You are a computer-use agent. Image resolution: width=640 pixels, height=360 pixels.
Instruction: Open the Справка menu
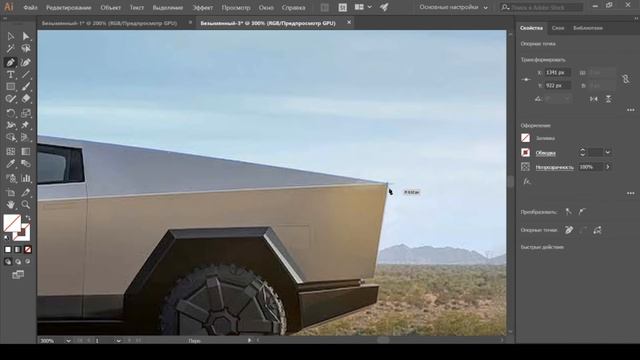coord(293,7)
